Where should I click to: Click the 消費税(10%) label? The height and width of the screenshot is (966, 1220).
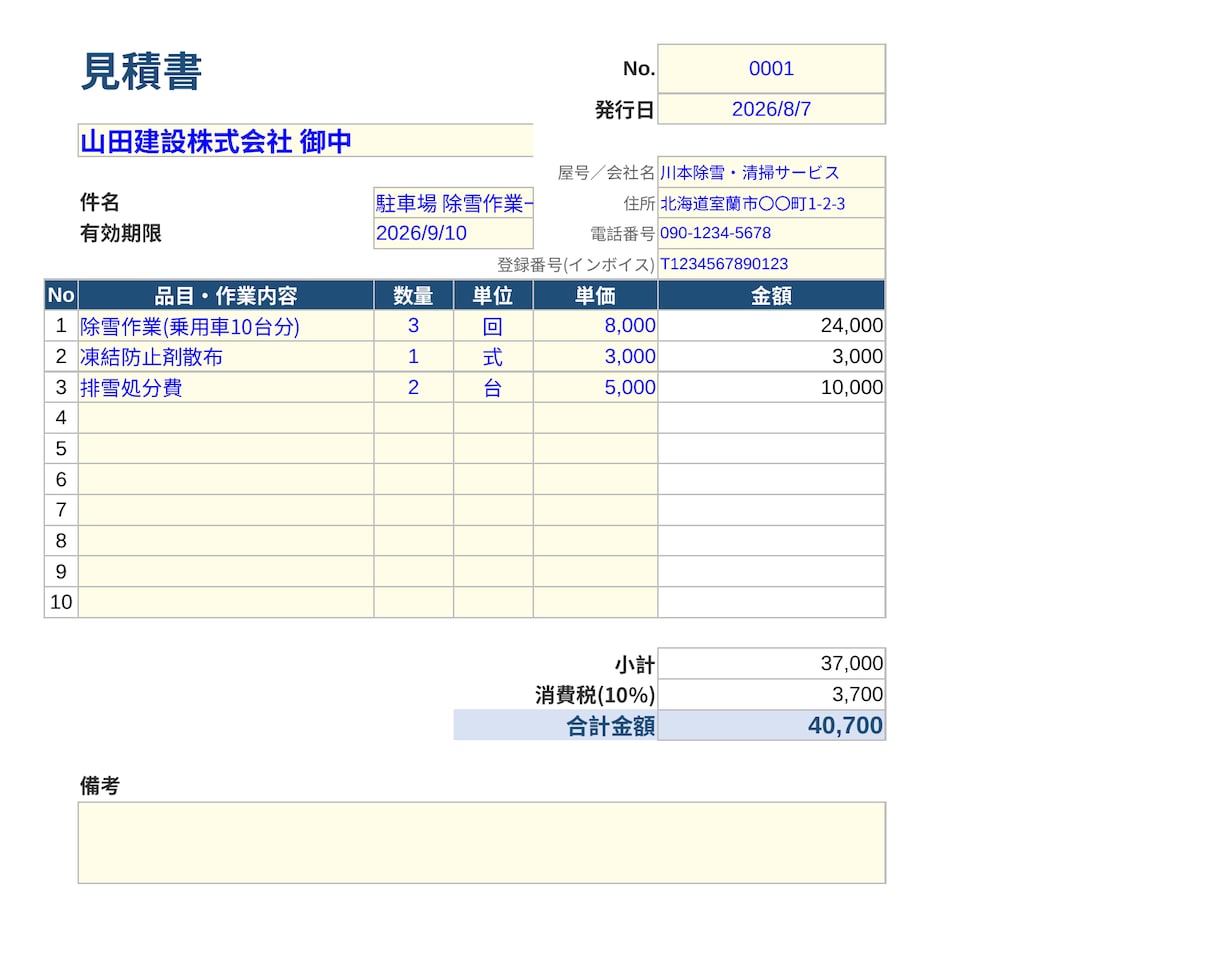(x=595, y=695)
